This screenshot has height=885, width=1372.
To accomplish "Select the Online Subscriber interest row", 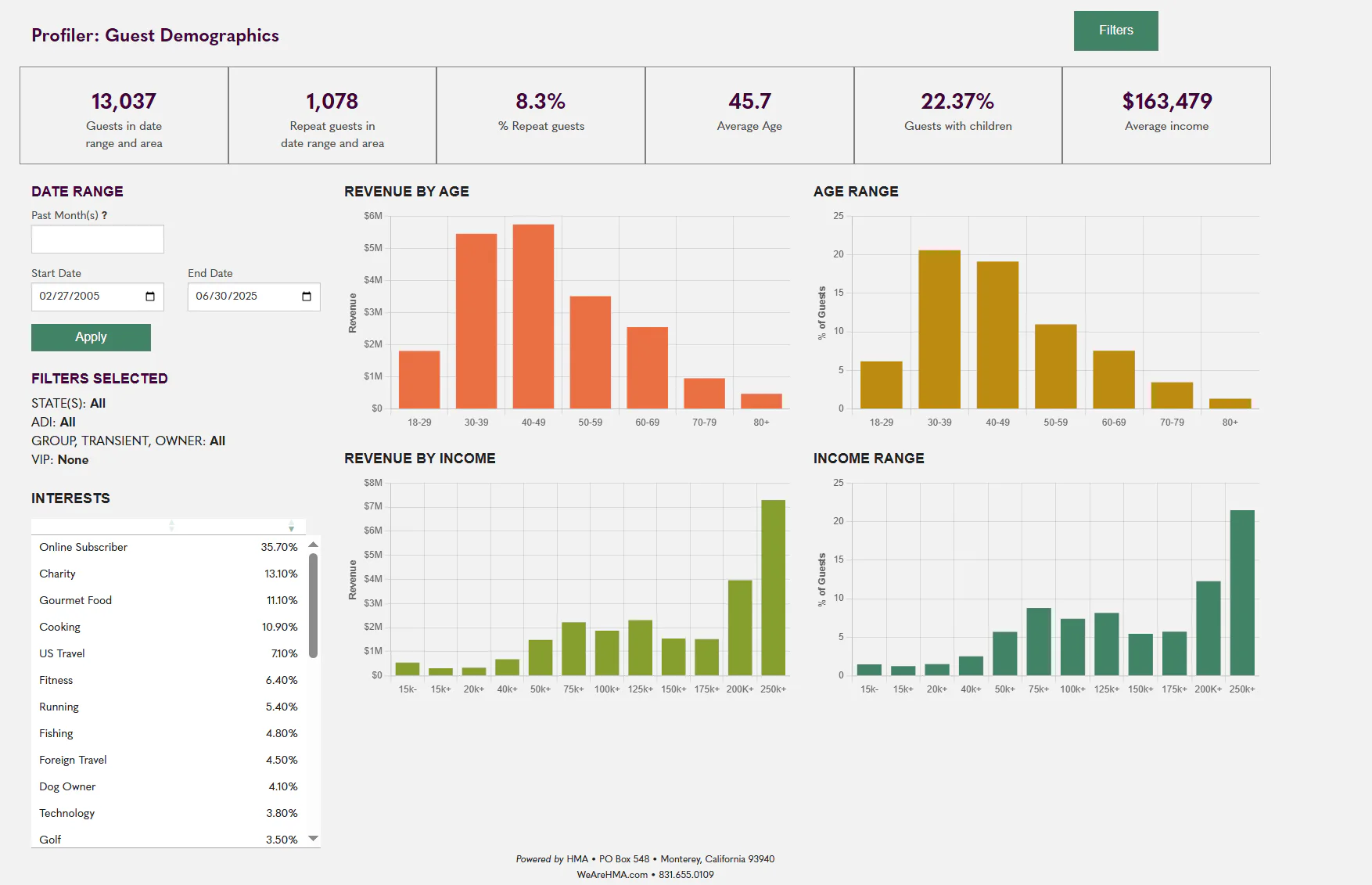I will point(168,547).
